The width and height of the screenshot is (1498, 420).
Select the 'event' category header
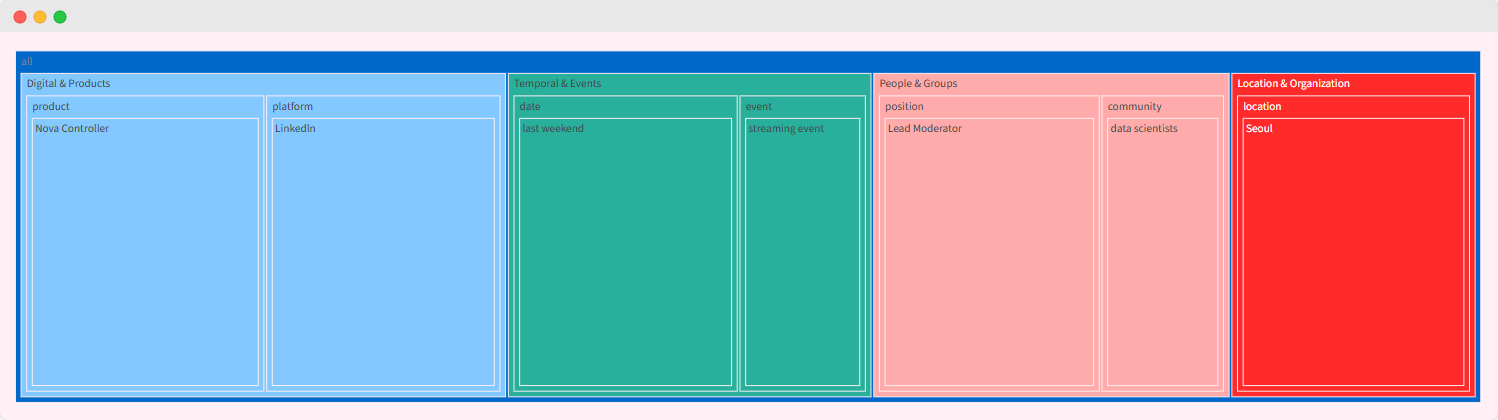tap(802, 106)
